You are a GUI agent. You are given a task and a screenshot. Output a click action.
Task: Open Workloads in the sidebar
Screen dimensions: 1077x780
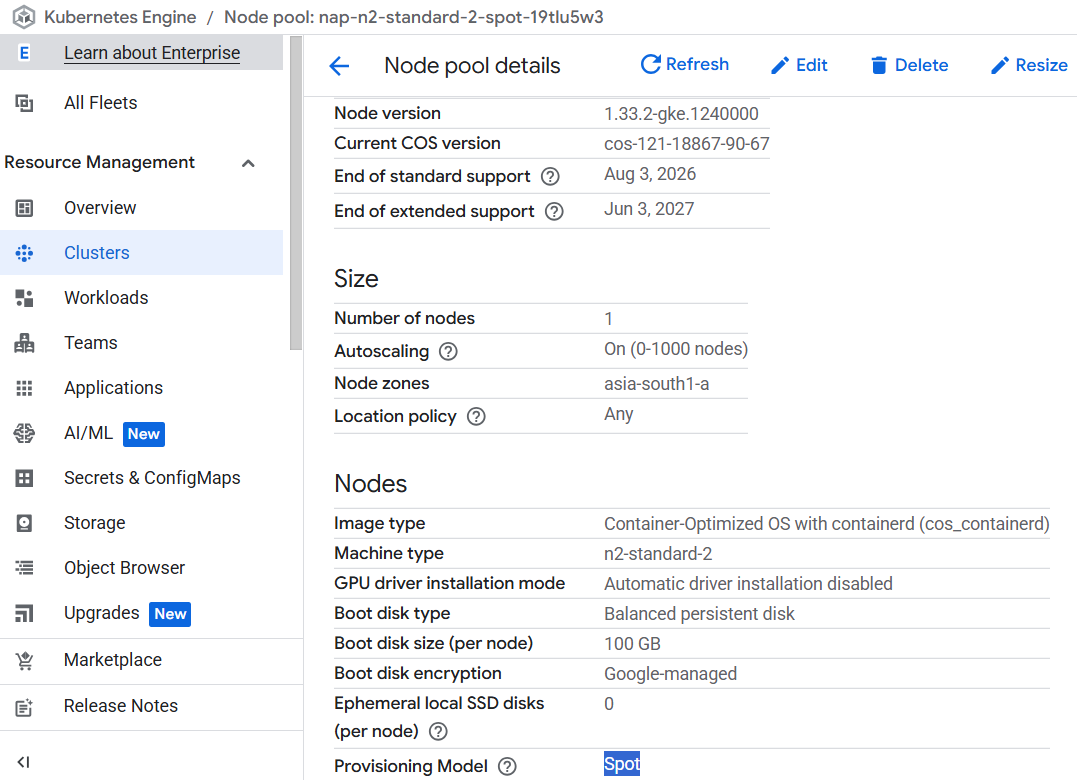(x=106, y=298)
